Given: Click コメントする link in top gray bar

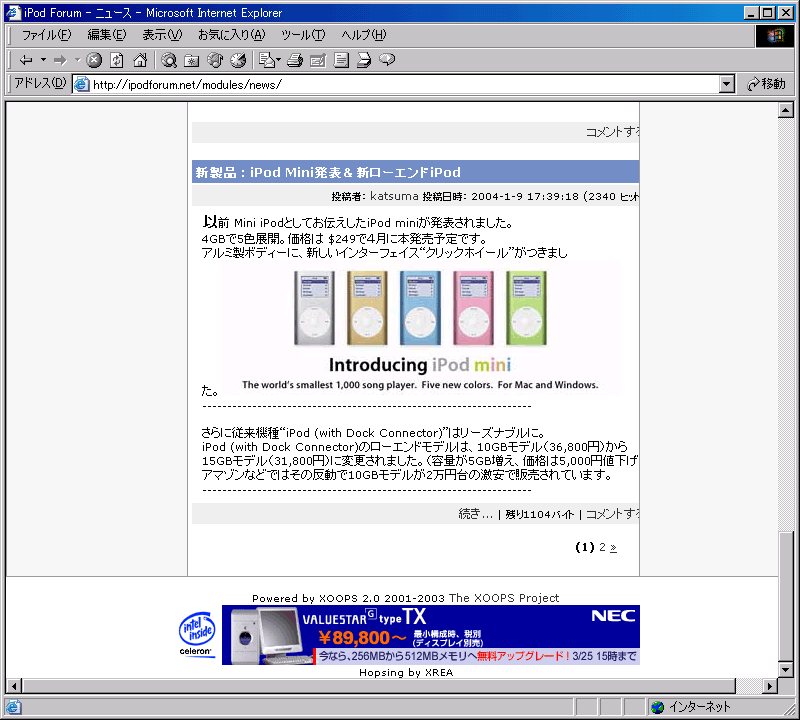Looking at the screenshot, I should (x=612, y=132).
